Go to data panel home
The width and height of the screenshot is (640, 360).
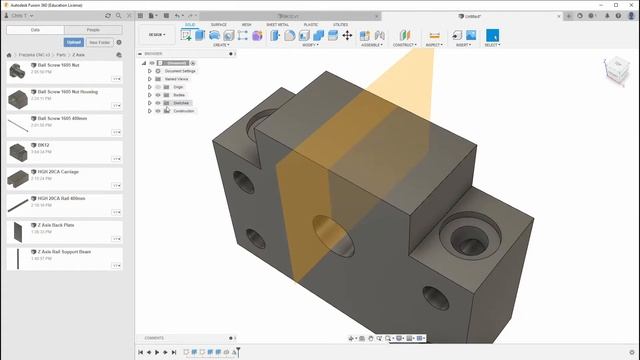pyautogui.click(x=9, y=55)
